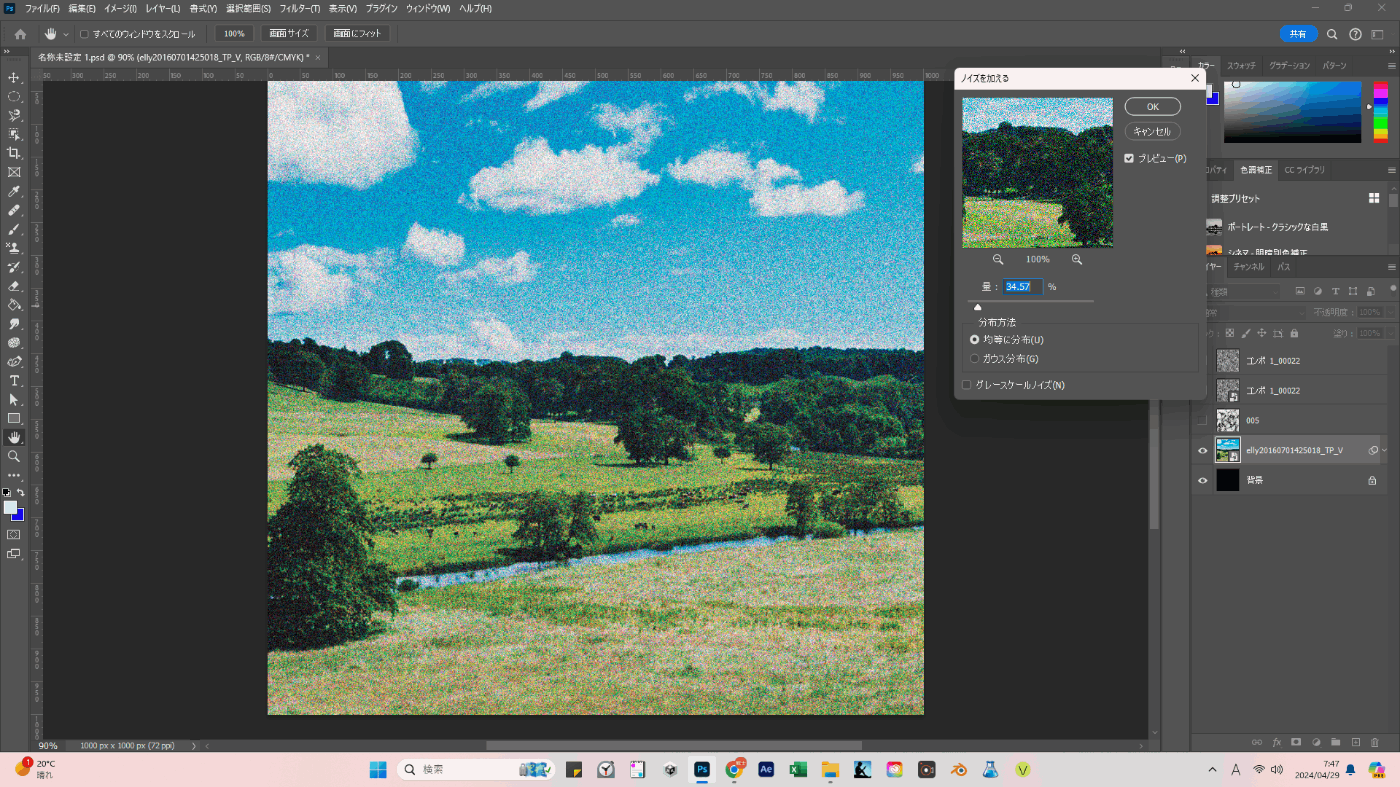The height and width of the screenshot is (787, 1400).
Task: Open the レイヤー menu in menu bar
Action: [163, 8]
